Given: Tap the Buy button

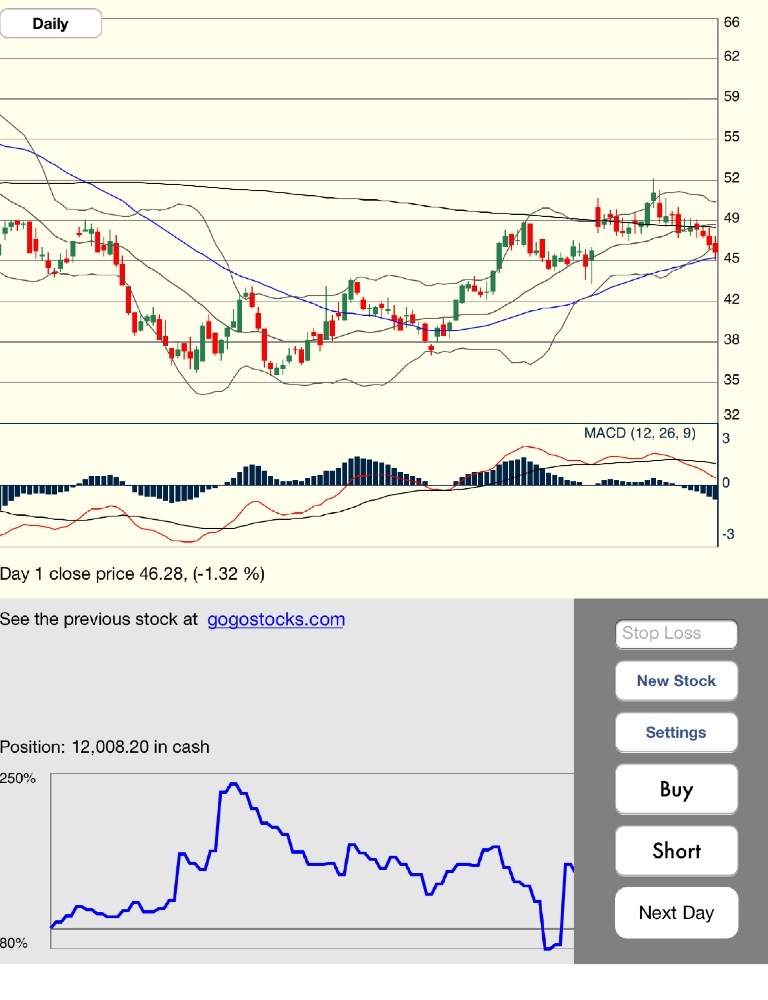Looking at the screenshot, I should [676, 789].
